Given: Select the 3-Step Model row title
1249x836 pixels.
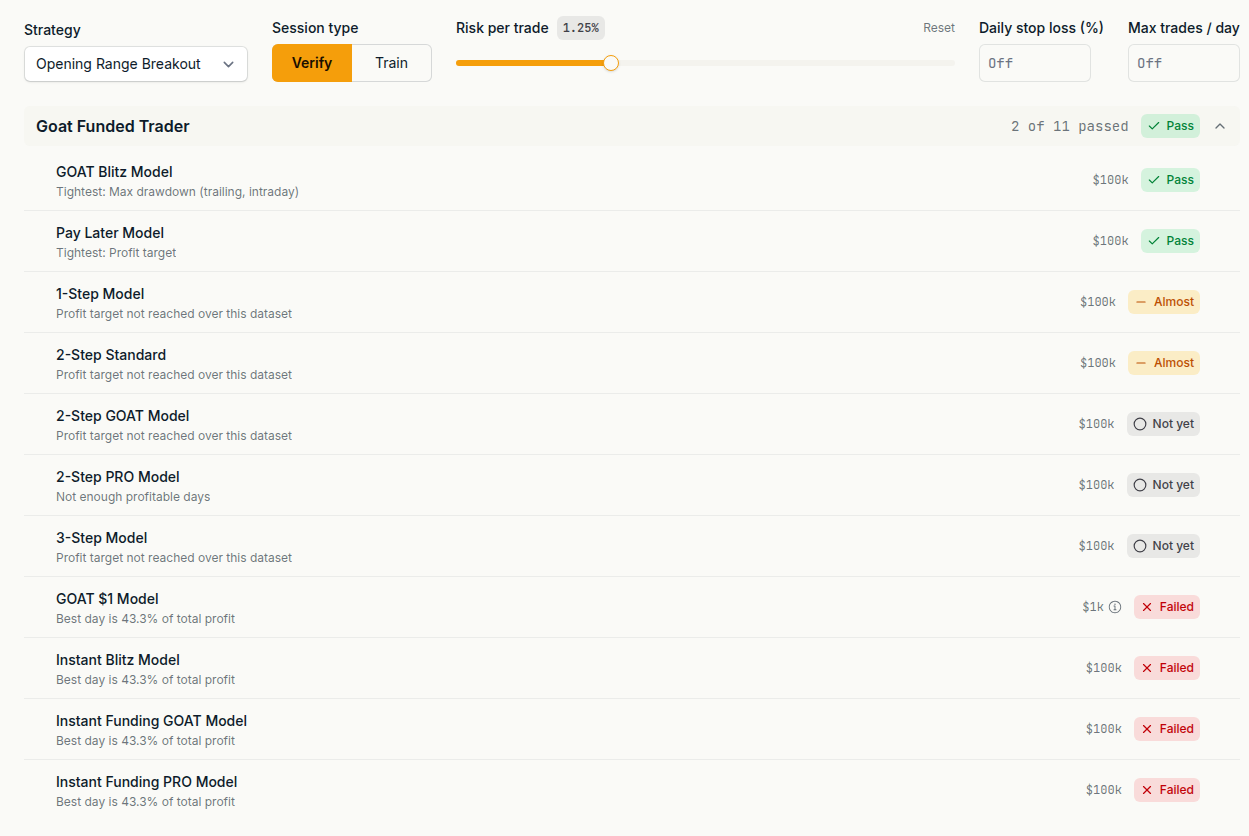Looking at the screenshot, I should (x=102, y=538).
